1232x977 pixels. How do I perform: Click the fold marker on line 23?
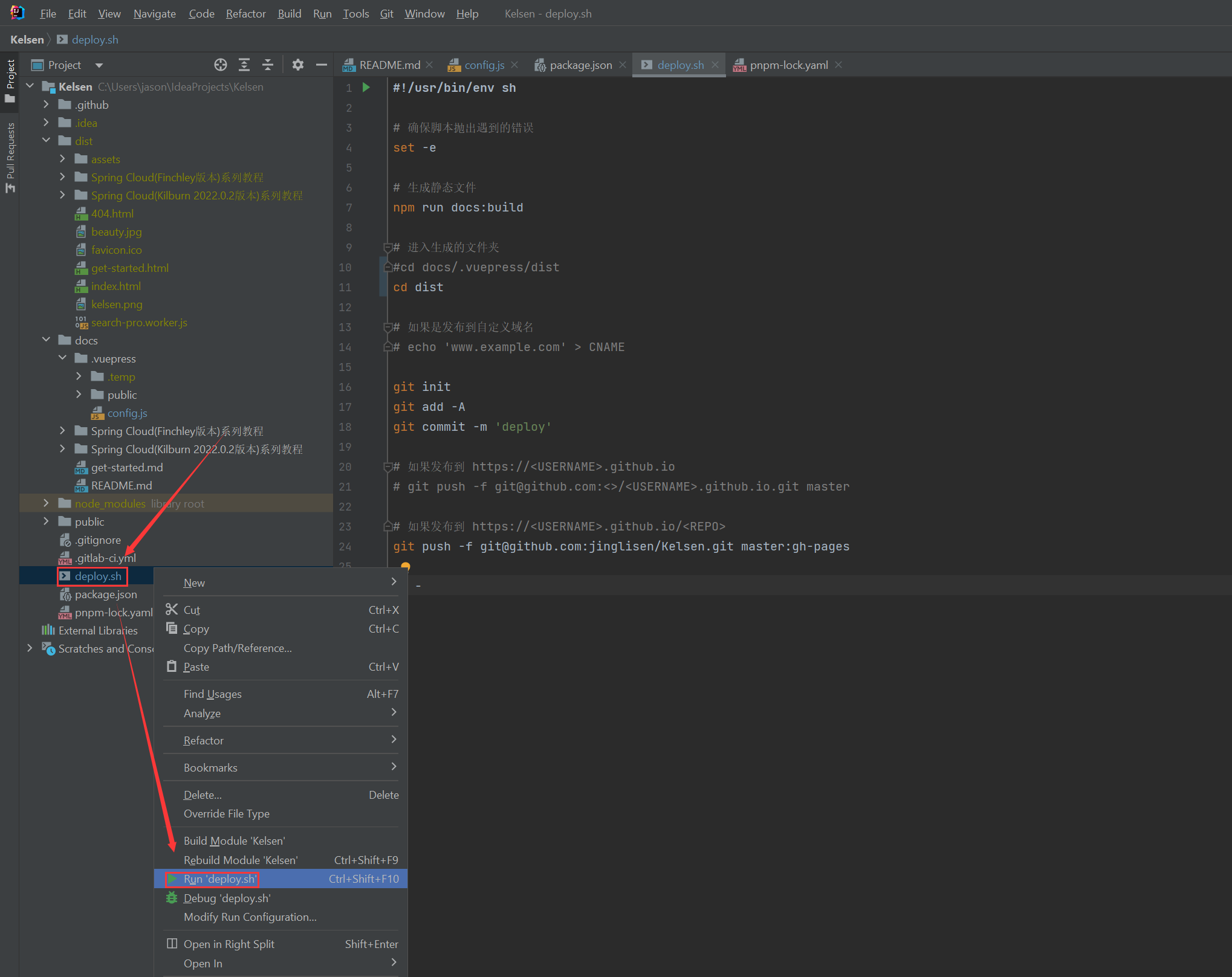tap(387, 526)
